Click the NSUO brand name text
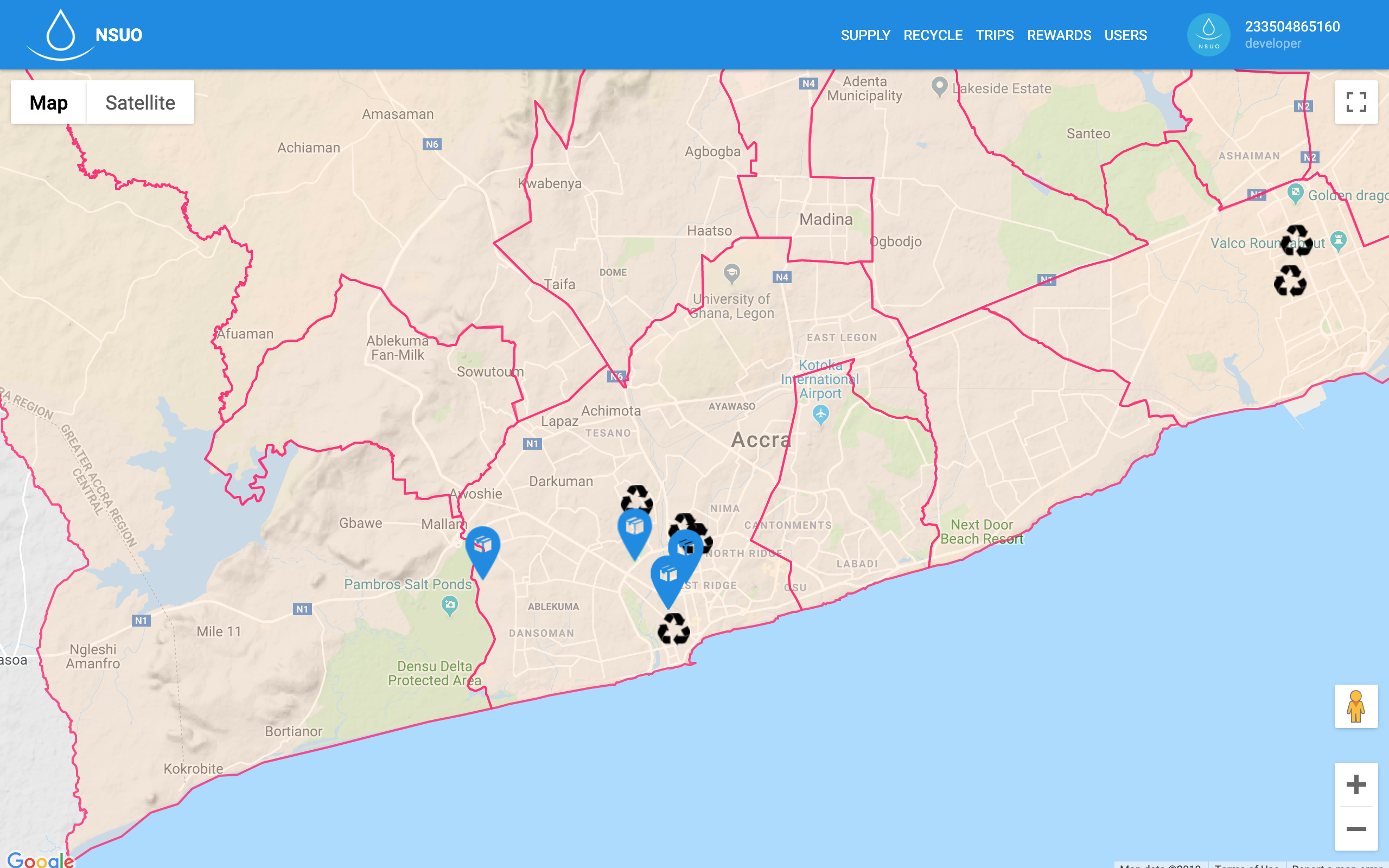 point(119,35)
